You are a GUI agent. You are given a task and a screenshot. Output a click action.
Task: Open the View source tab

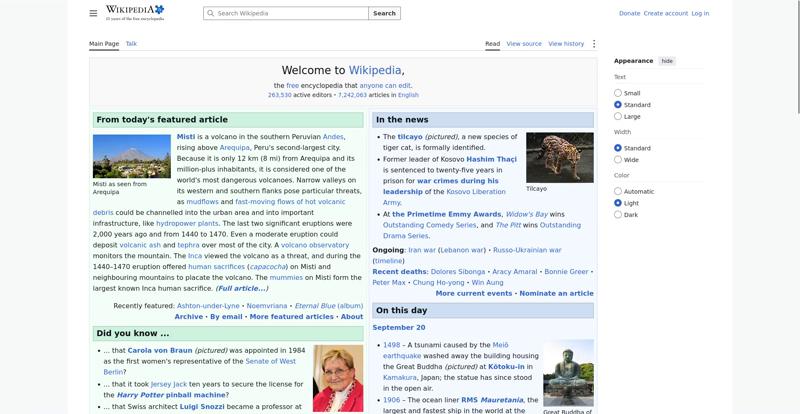coord(524,44)
